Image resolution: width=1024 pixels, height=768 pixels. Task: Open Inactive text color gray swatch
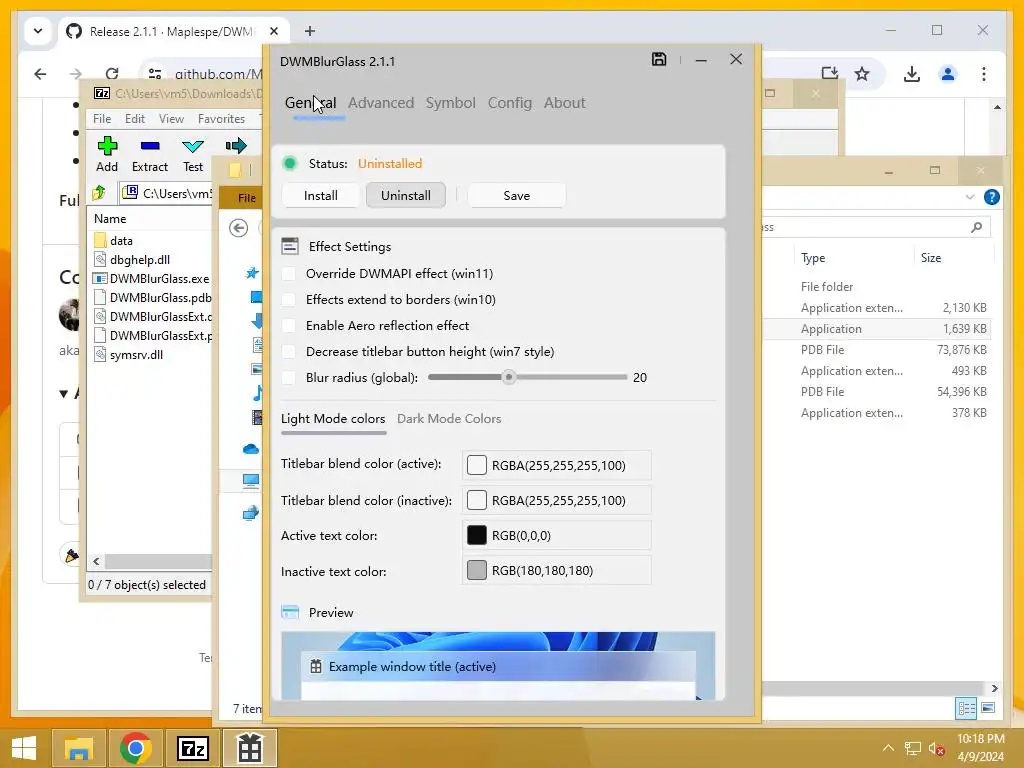[x=477, y=570]
